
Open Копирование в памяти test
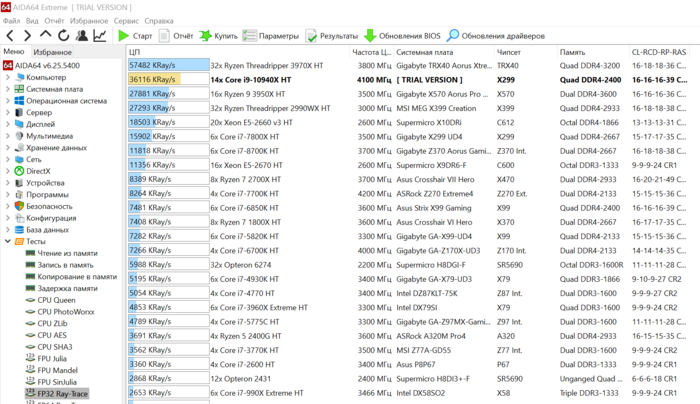pos(71,277)
